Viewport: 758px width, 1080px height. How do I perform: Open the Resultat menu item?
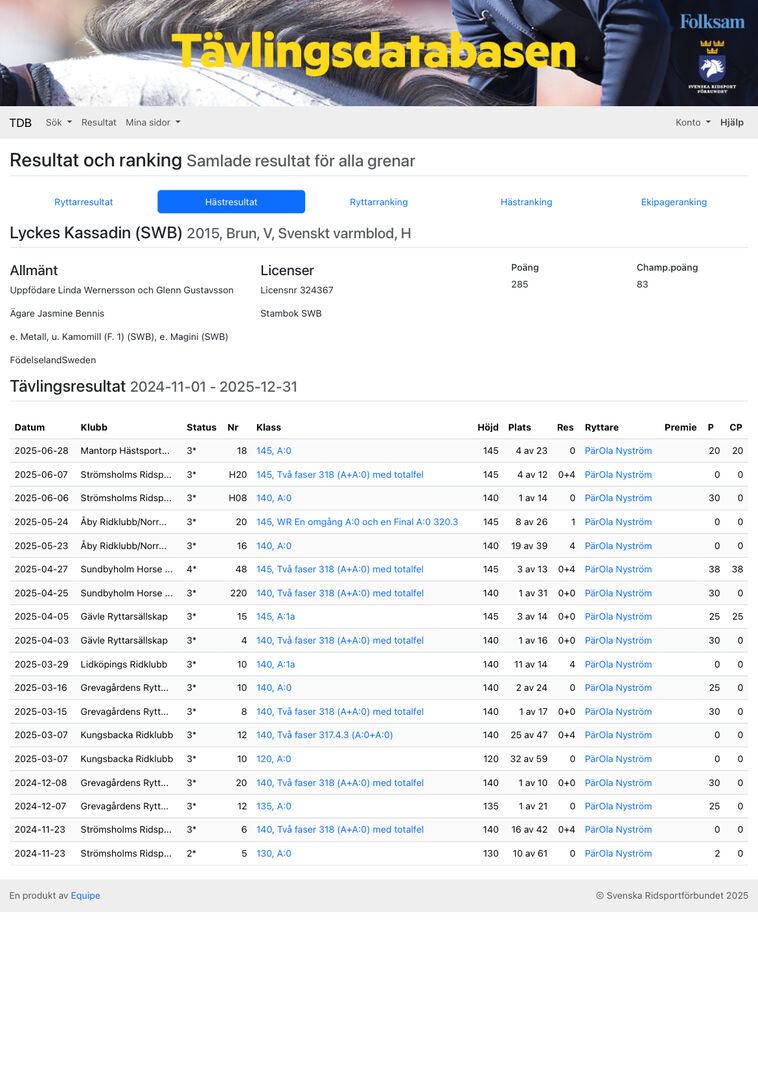(99, 123)
